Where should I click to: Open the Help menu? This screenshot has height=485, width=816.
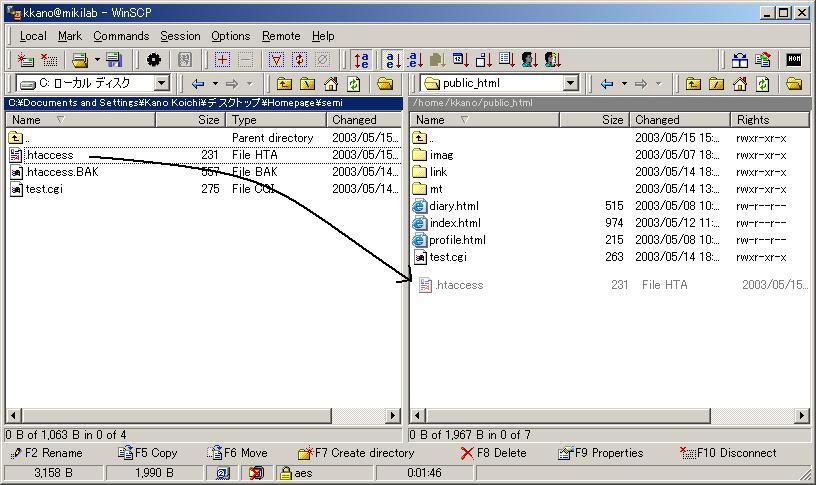(323, 36)
